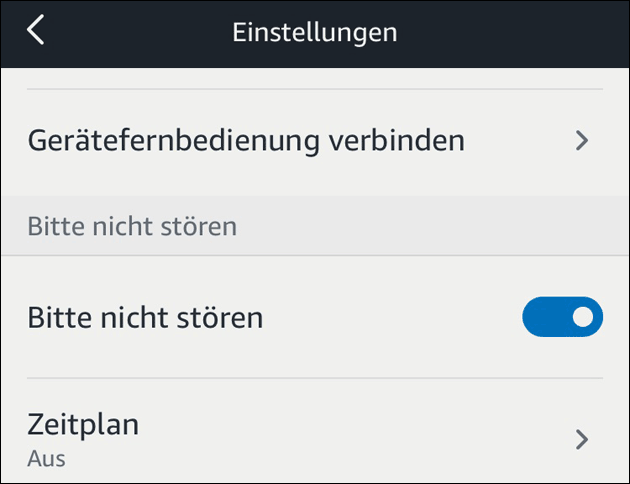Click the right arrow beside Gerätefernbedienung verbinden
This screenshot has height=484, width=630.
point(584,141)
